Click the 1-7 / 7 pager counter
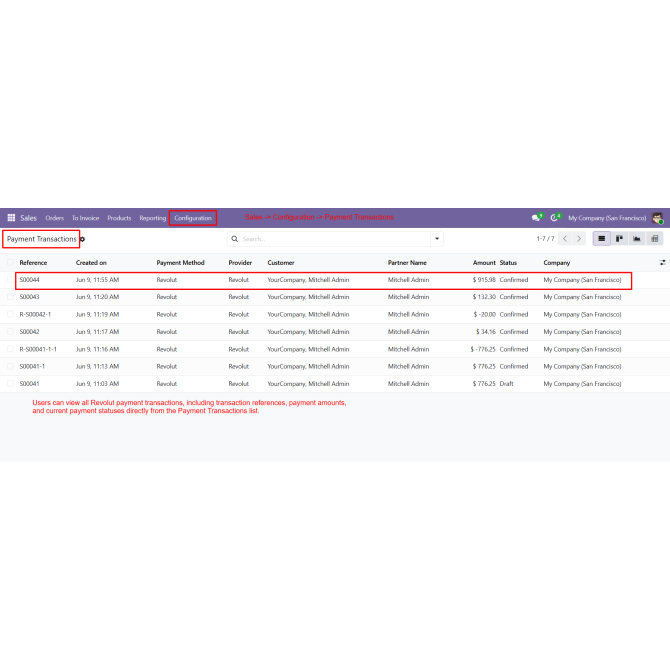The height and width of the screenshot is (670, 670). (545, 239)
